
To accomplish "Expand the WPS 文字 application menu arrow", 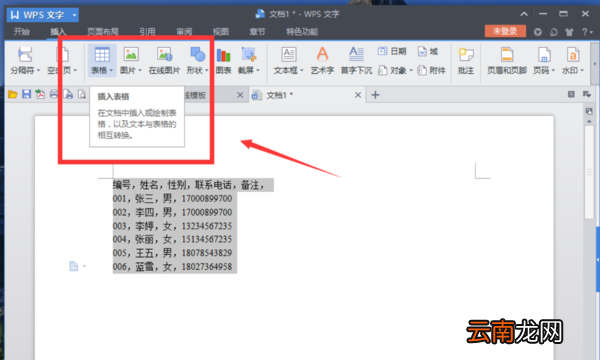I will 74,15.
